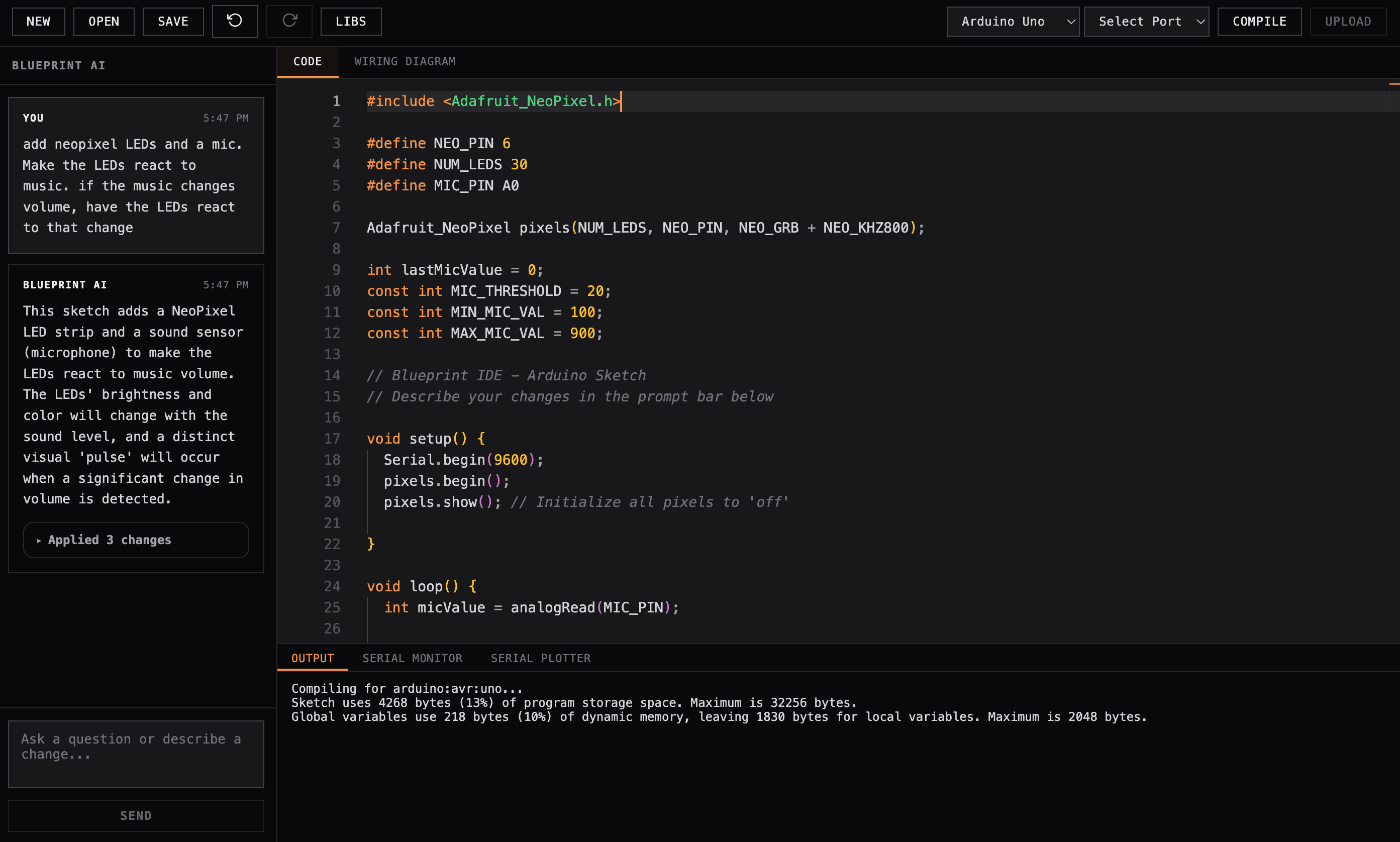
Task: Click the '#define NUM_LEDS 30' line
Action: click(447, 164)
